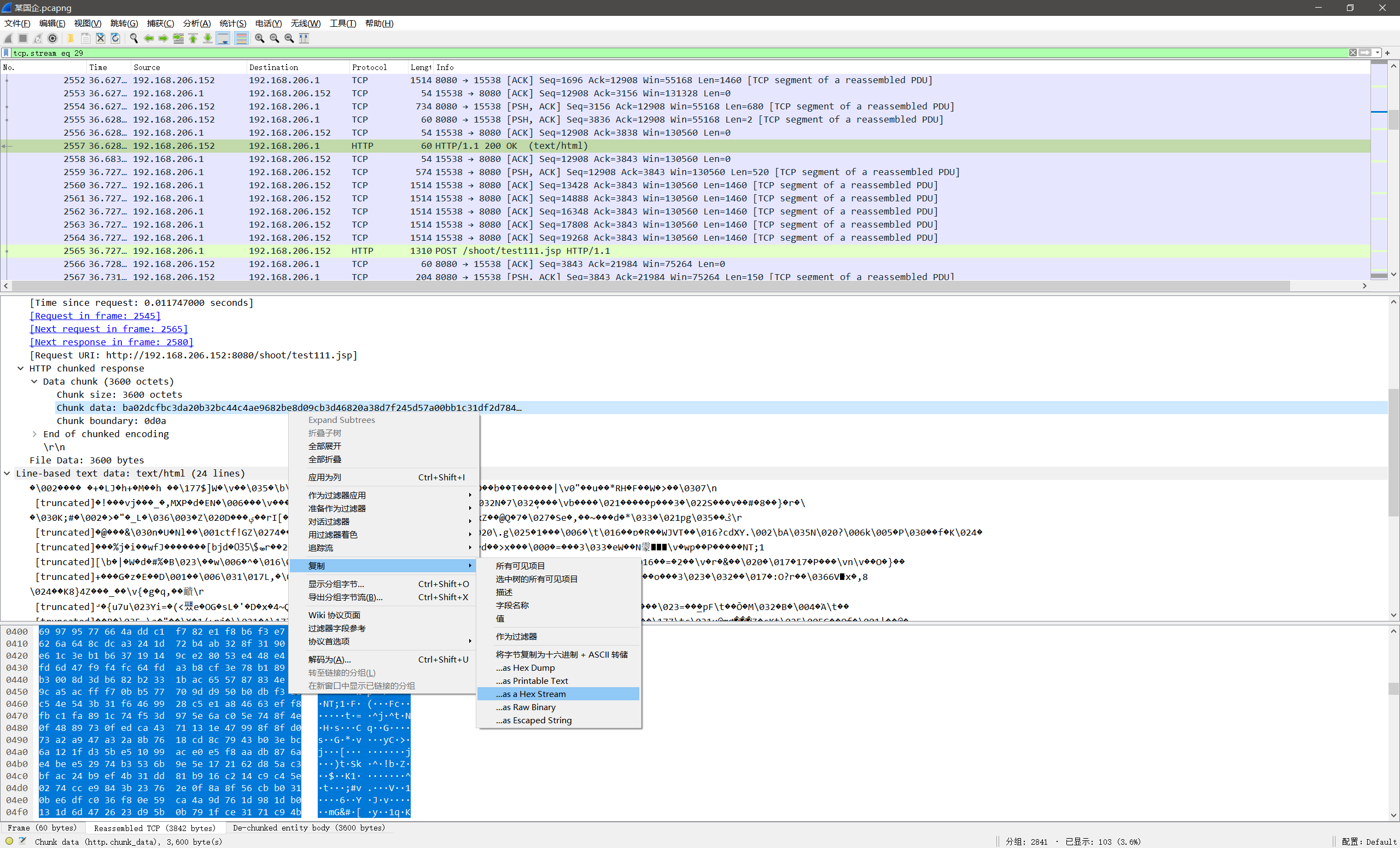Choose '...as Escaped String' in the submenu
The image size is (1400, 848).
click(x=534, y=720)
